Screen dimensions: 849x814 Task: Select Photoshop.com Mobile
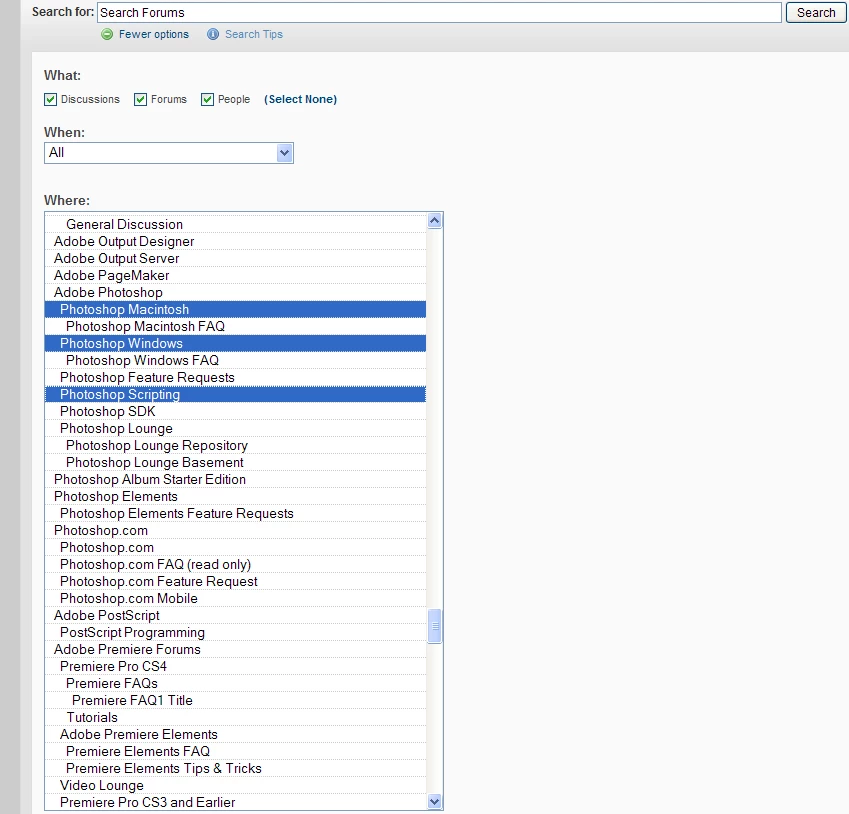coord(236,598)
